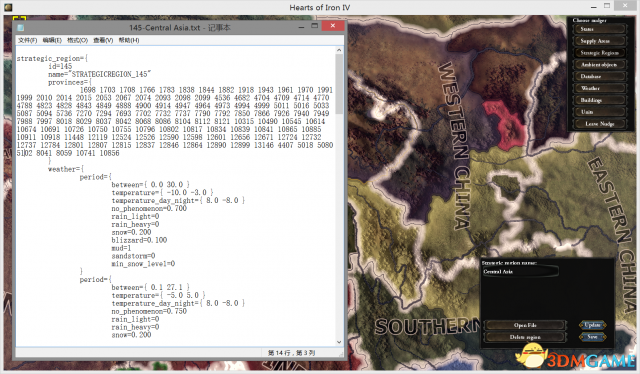
Task: Click the Open File button
Action: [525, 325]
